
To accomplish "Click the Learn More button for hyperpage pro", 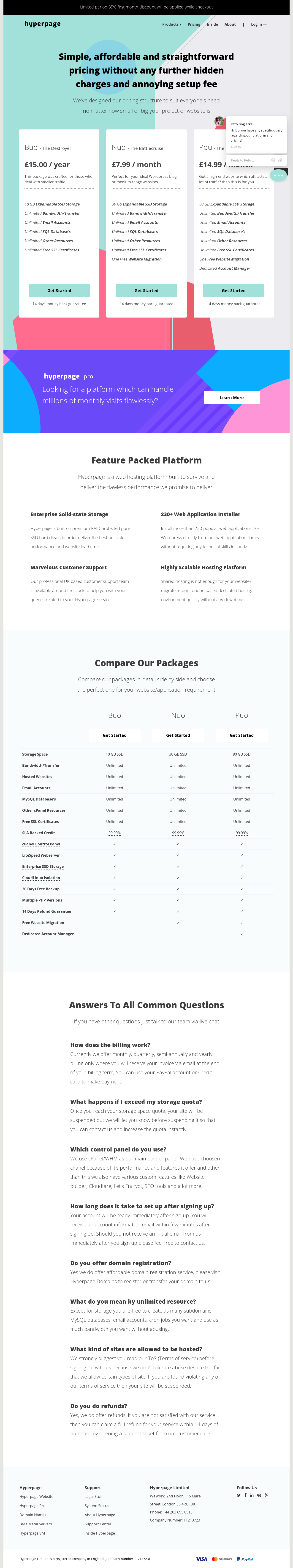I will [x=232, y=397].
